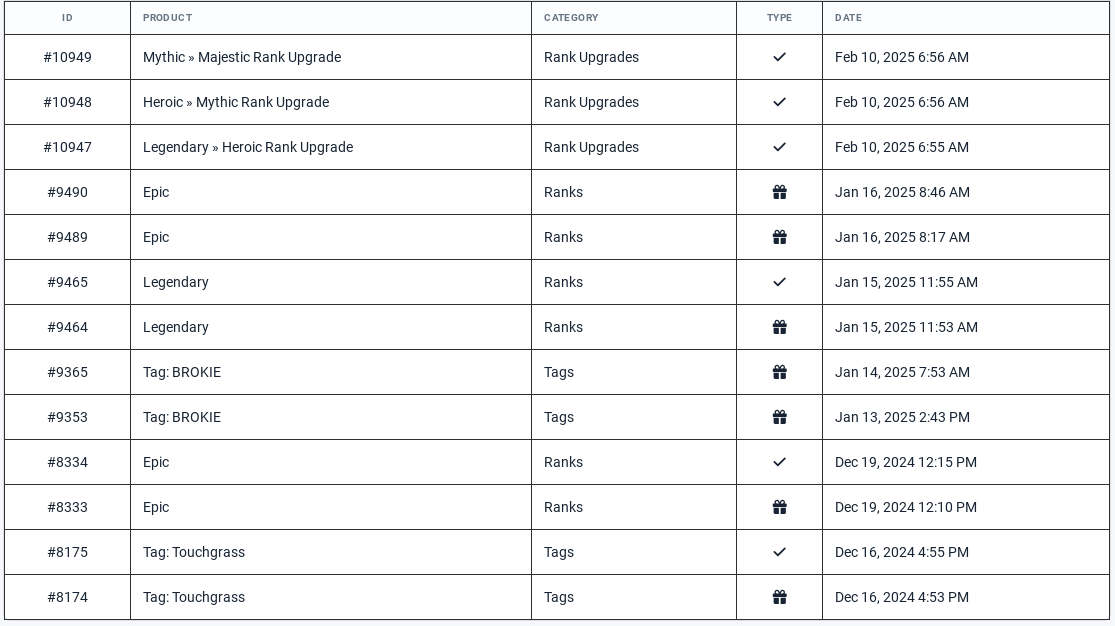Select the Jan 13, 2025 2:43 PM date
The height and width of the screenshot is (626, 1115).
[x=902, y=417]
